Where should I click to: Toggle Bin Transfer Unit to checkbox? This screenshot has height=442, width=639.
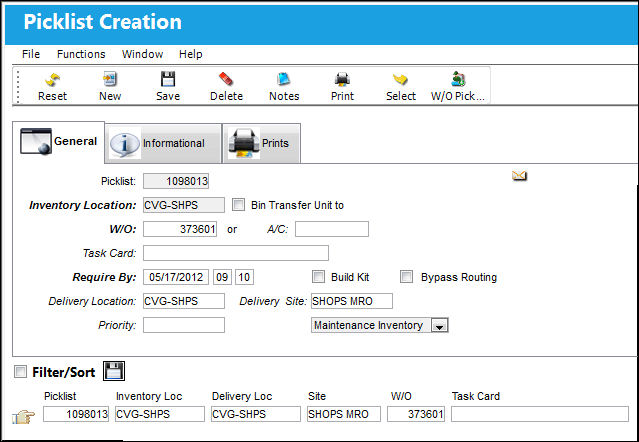[238, 205]
